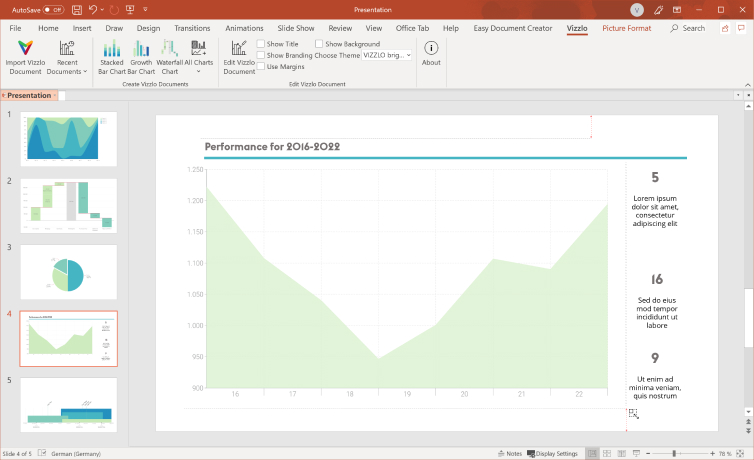Switch to Reading View icon
This screenshot has width=754, height=460.
tap(621, 453)
